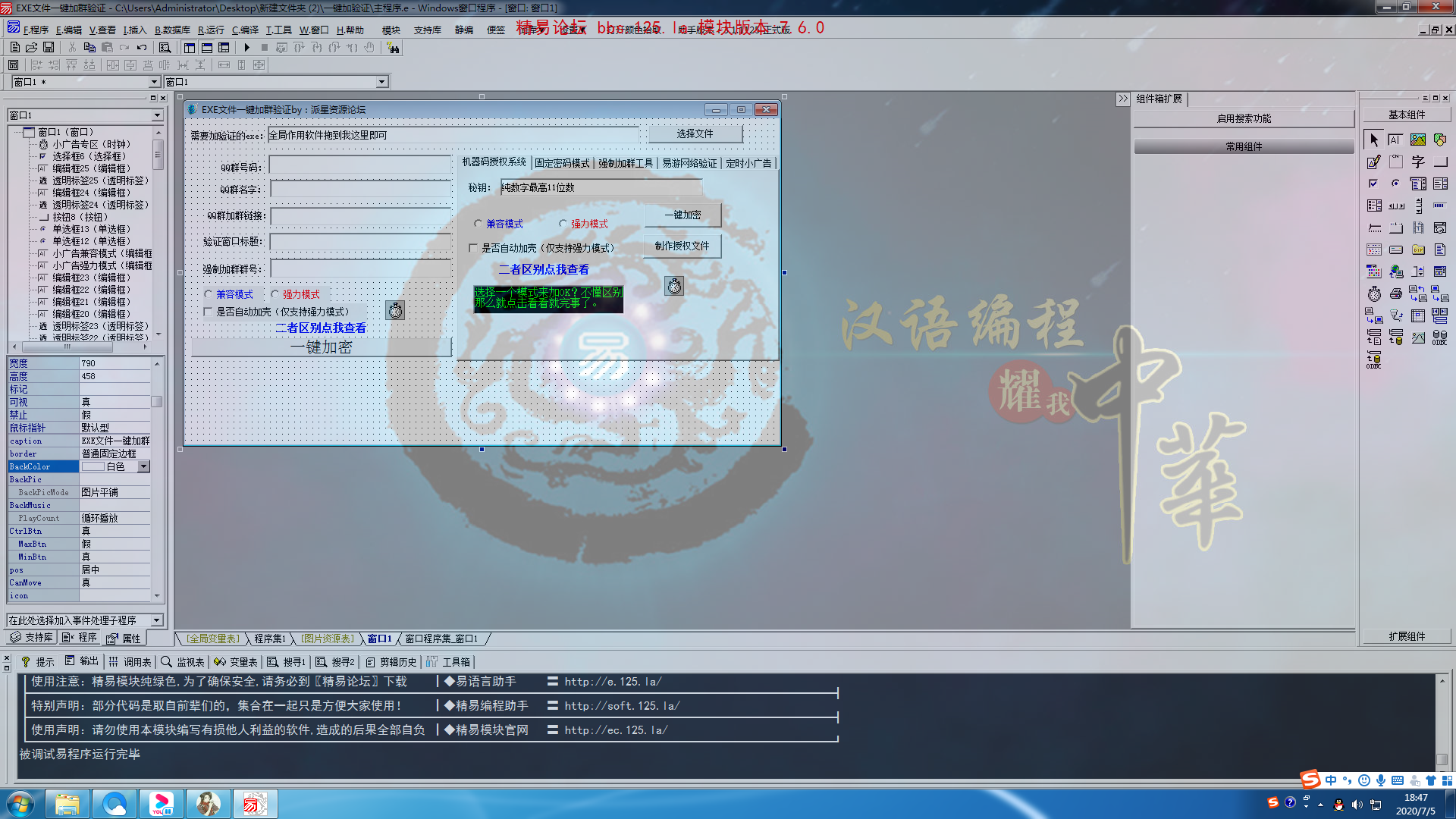Switch to the 监视表 output tab

pos(183,662)
